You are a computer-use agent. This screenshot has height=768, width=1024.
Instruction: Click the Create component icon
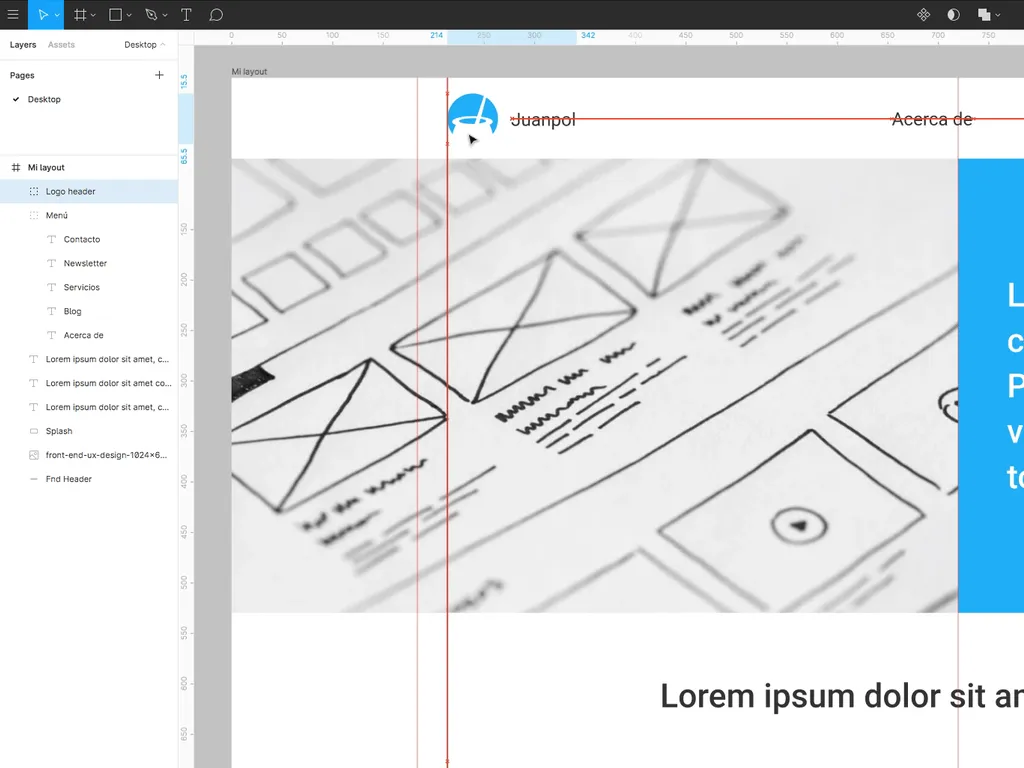coord(923,14)
